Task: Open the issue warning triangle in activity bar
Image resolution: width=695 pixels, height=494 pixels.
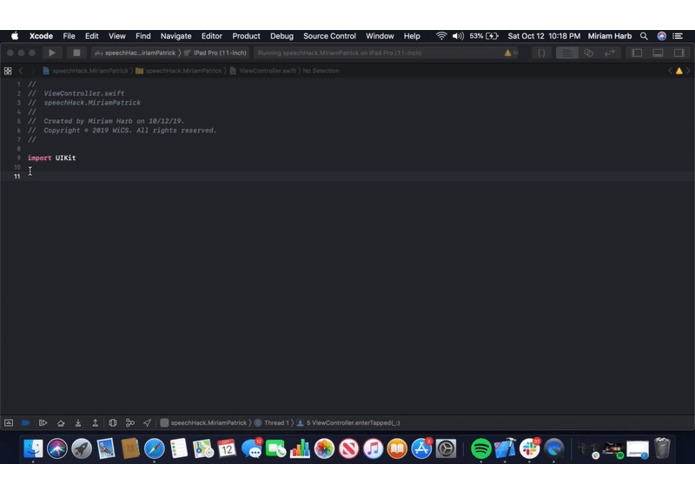Action: click(x=508, y=53)
